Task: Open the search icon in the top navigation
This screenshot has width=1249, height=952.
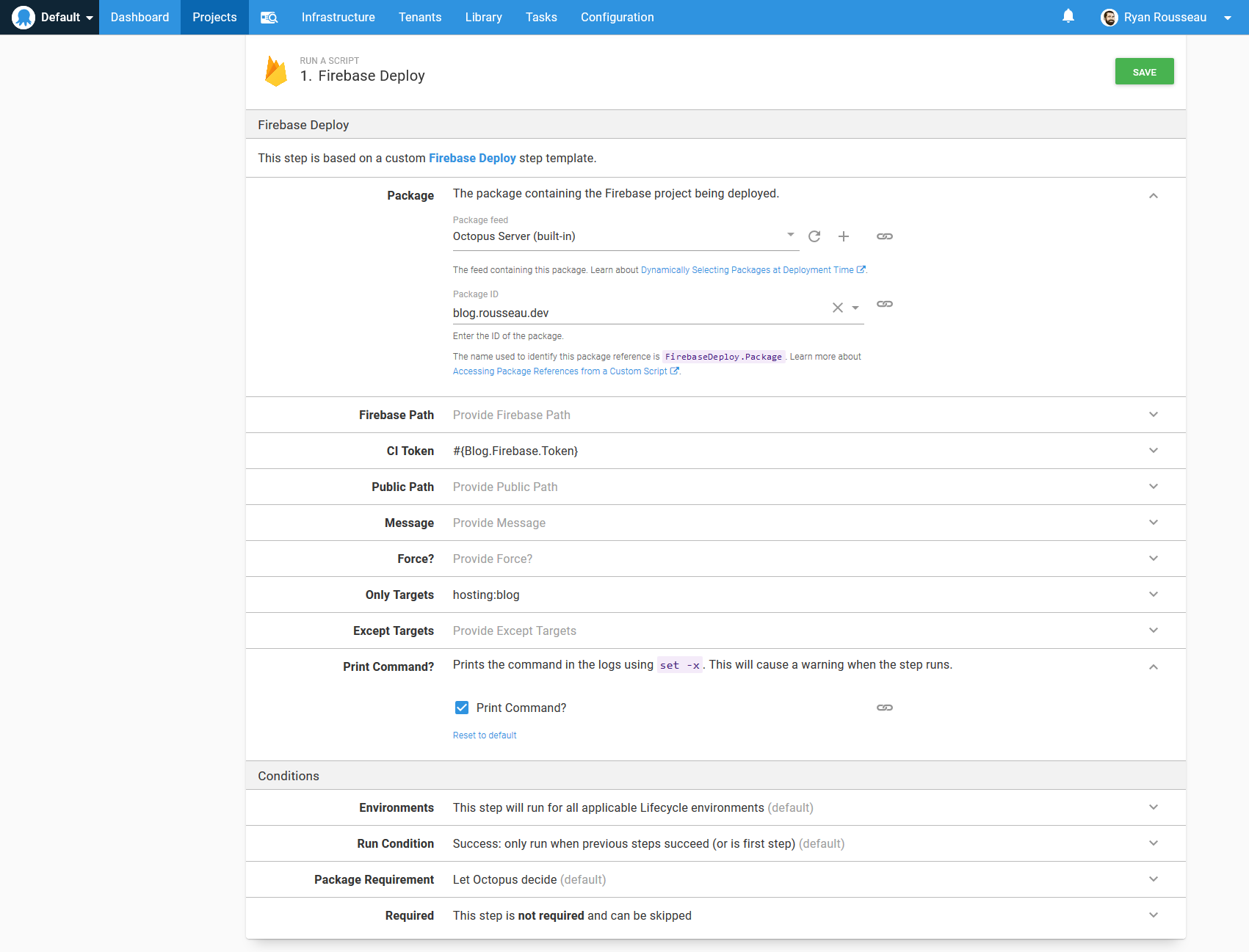Action: pyautogui.click(x=269, y=17)
